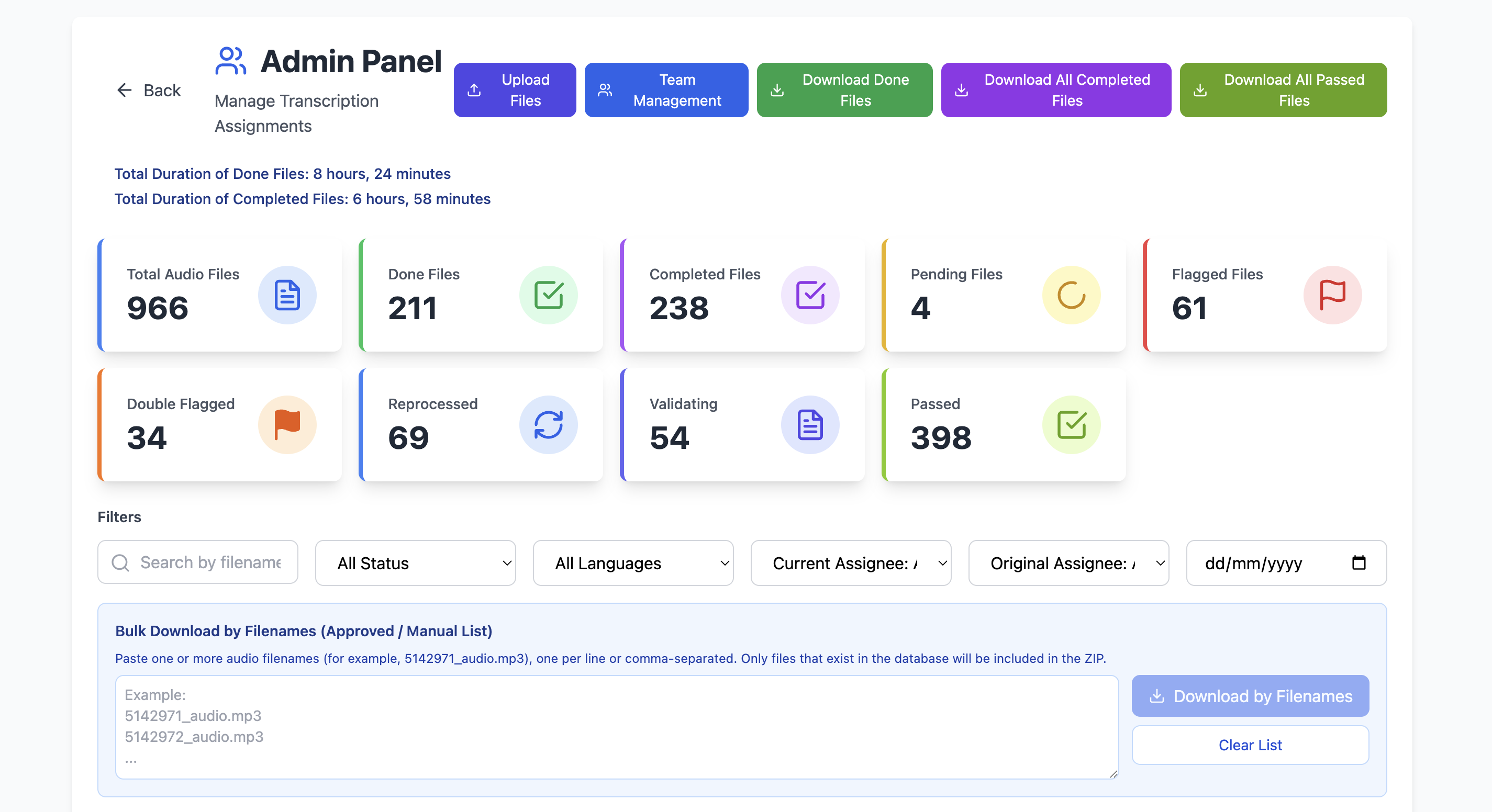Go back using the Back arrow
This screenshot has width=1492, height=812.
coord(124,89)
